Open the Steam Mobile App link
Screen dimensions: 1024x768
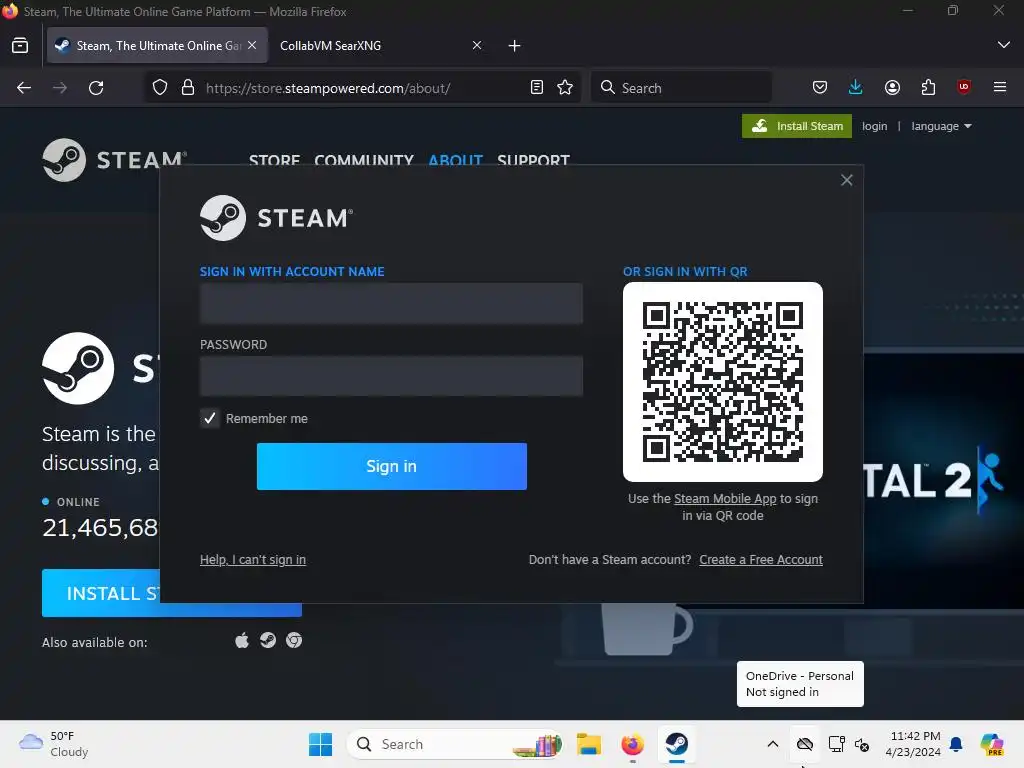[x=725, y=499]
